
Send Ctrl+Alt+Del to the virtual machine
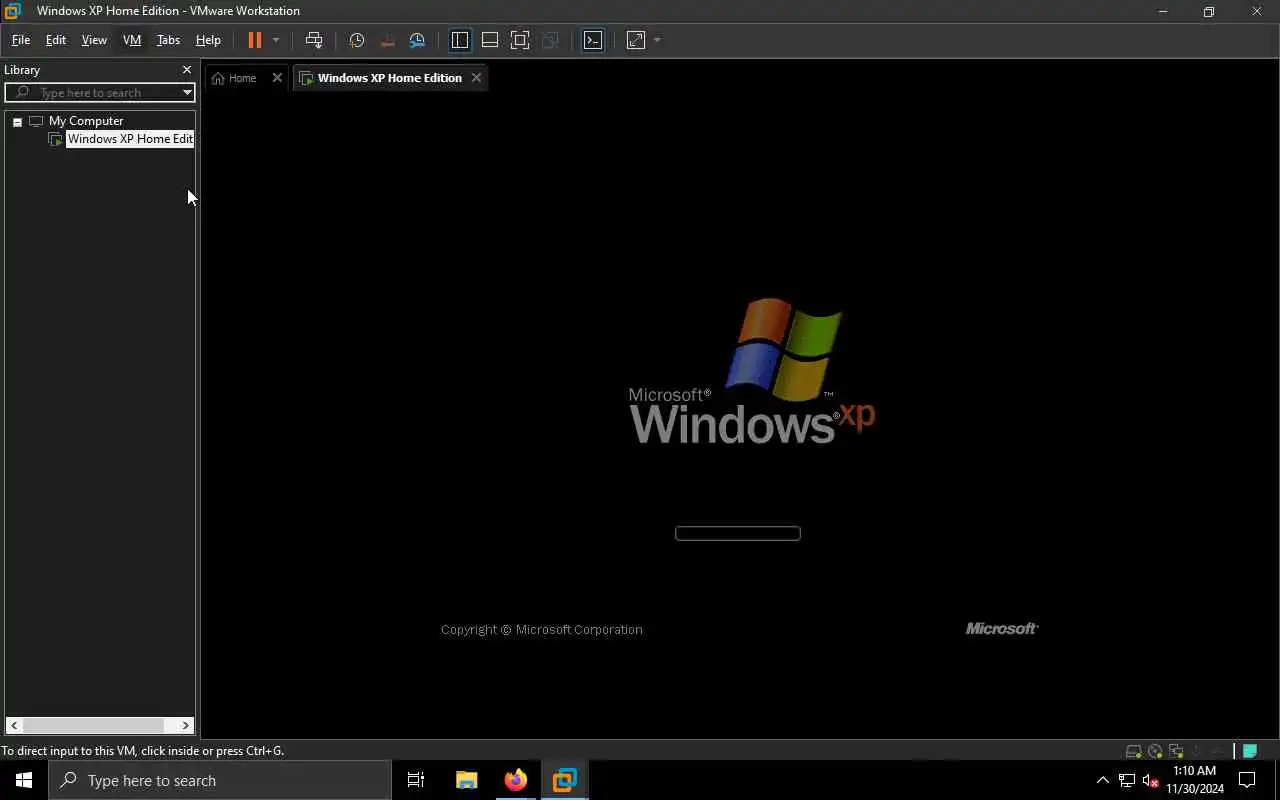tap(314, 40)
